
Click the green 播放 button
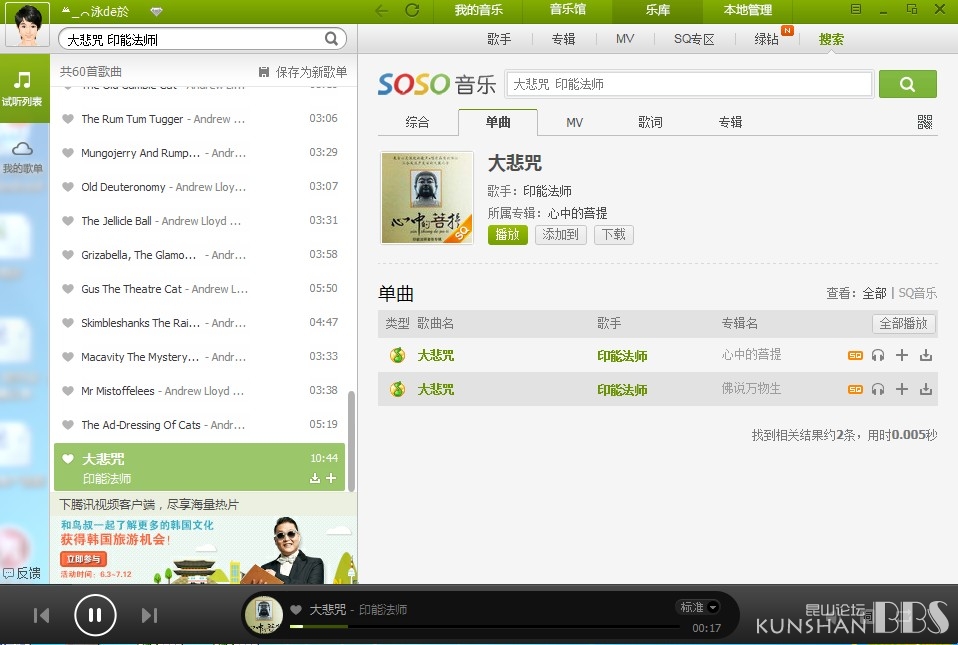(x=508, y=235)
